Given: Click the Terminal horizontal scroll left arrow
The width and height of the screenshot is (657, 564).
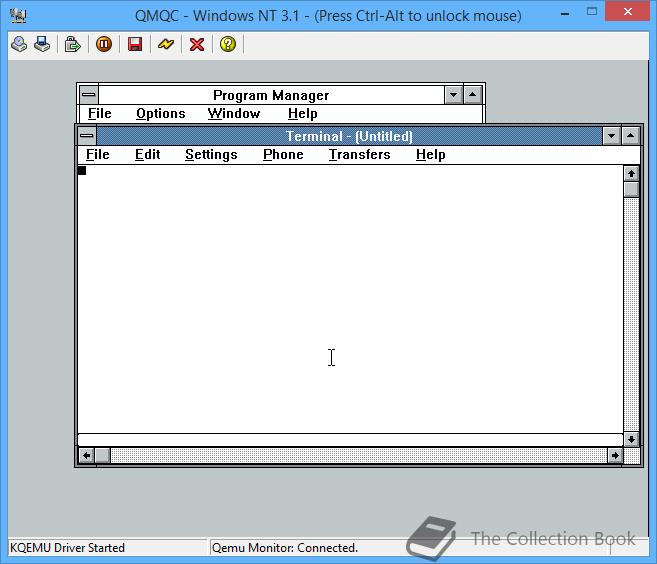Looking at the screenshot, I should (x=87, y=455).
